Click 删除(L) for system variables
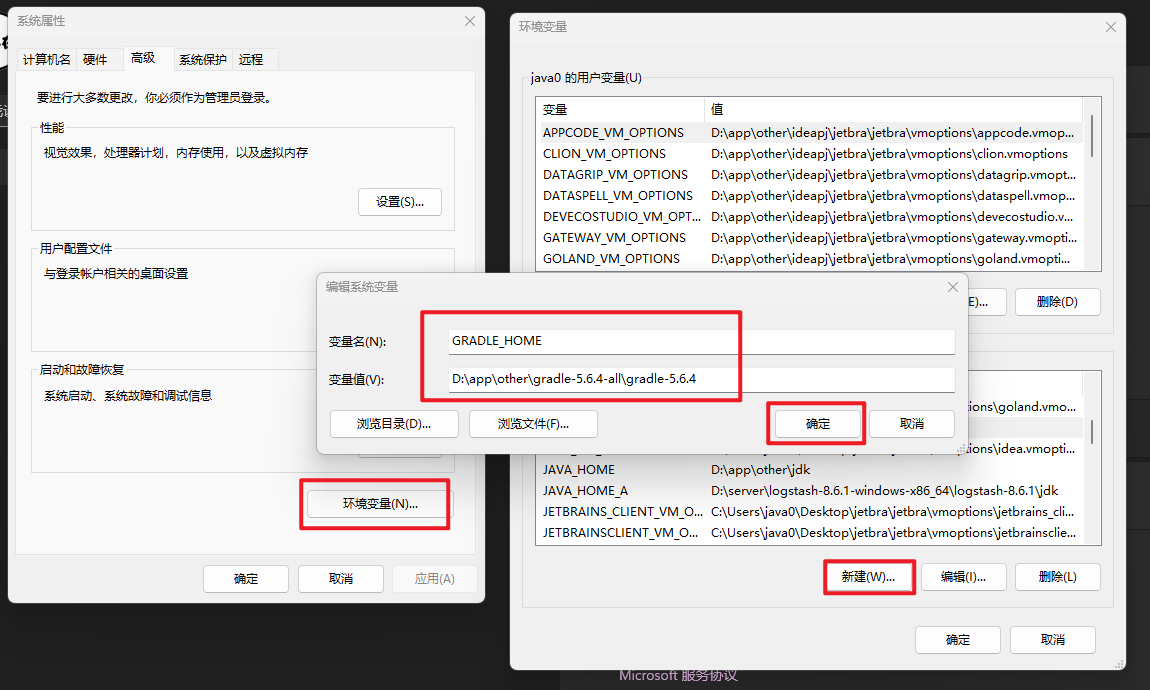Viewport: 1150px width, 690px height. 1057,577
